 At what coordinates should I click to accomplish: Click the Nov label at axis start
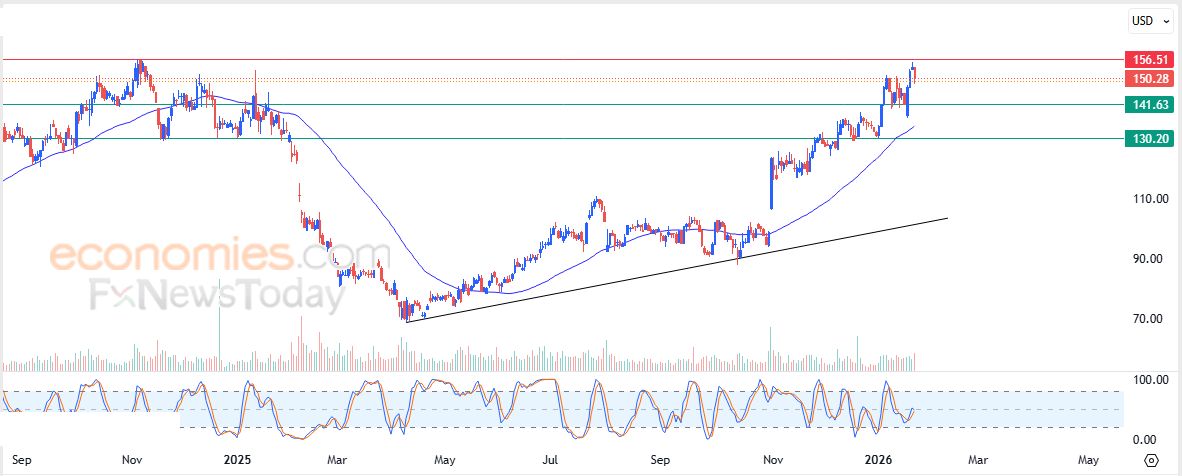[x=133, y=459]
